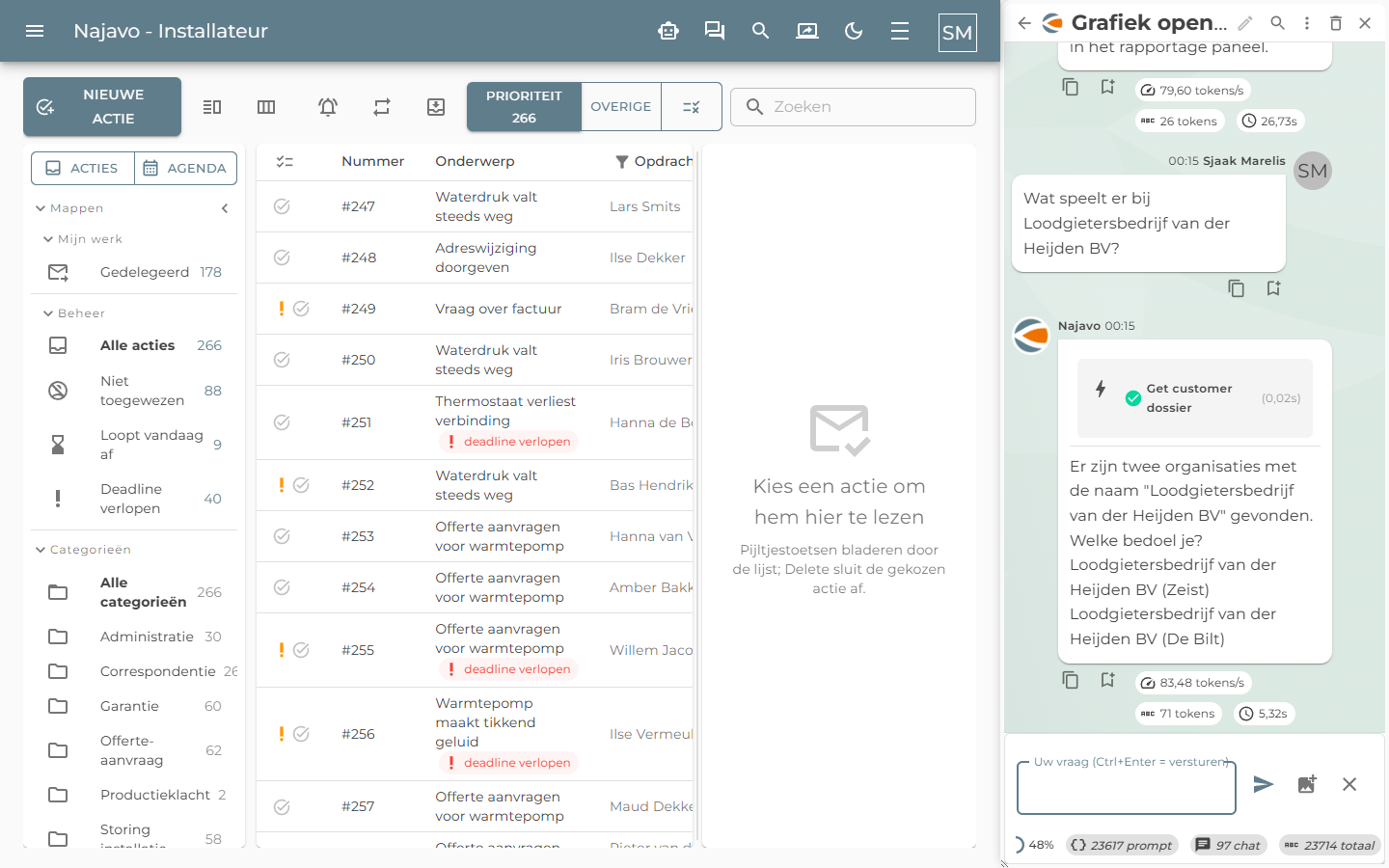Open the SM user avatar menu

tap(957, 33)
